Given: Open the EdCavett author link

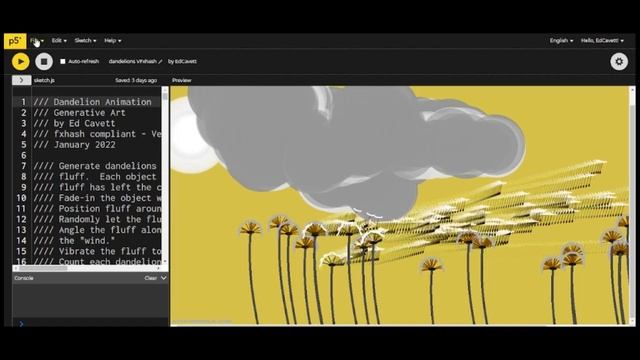Looking at the screenshot, I should 186,61.
